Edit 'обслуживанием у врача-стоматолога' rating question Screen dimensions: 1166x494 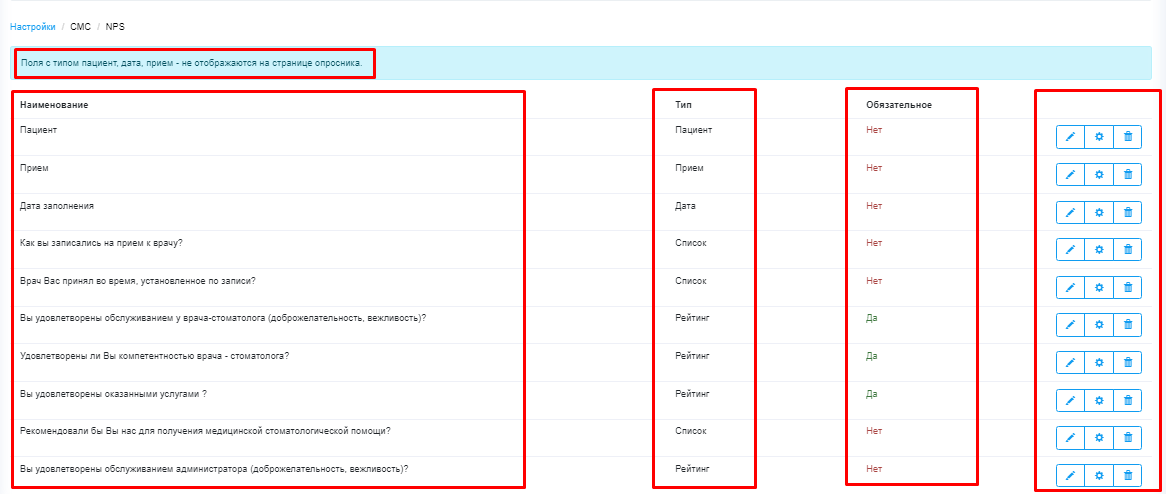coord(1071,325)
